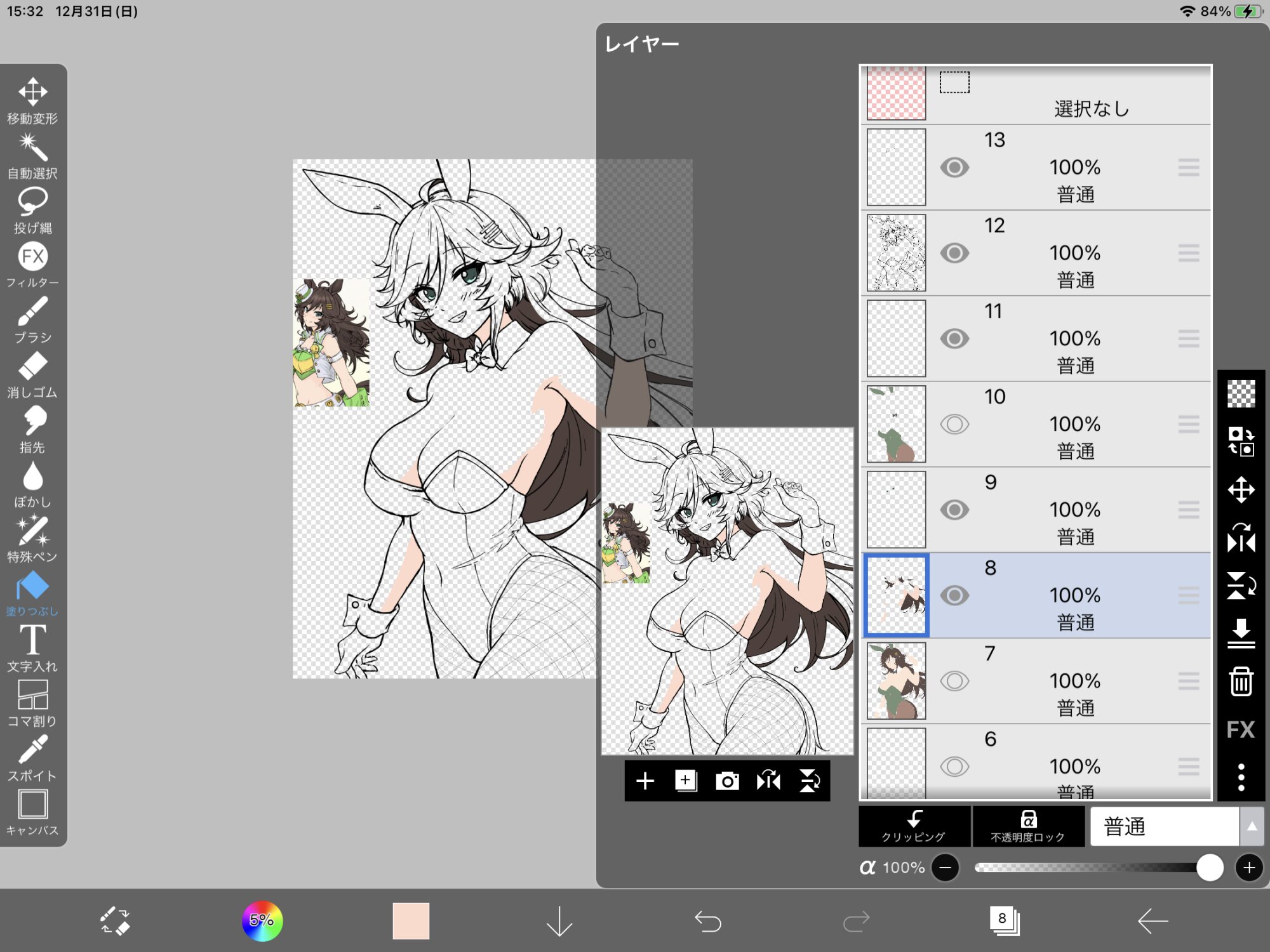Toggle layer 7 visibility eye
Screen dimensions: 1270x952
954,681
